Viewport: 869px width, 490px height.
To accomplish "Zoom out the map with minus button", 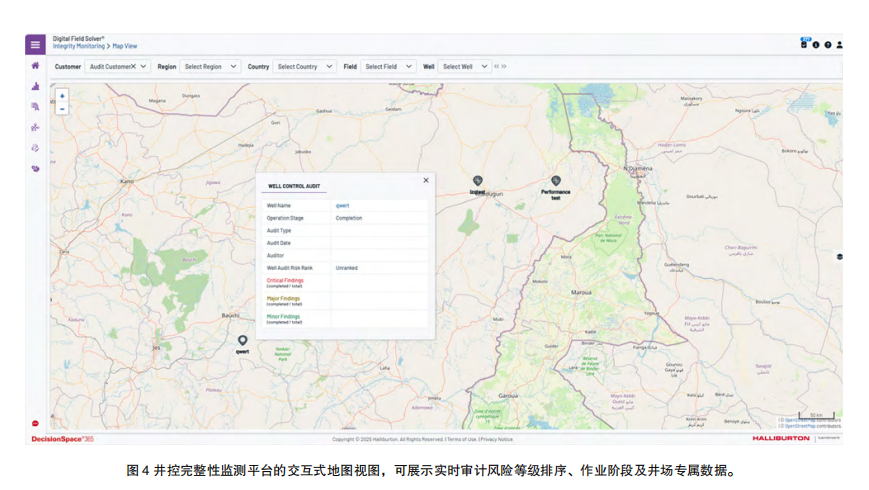I will [x=62, y=109].
